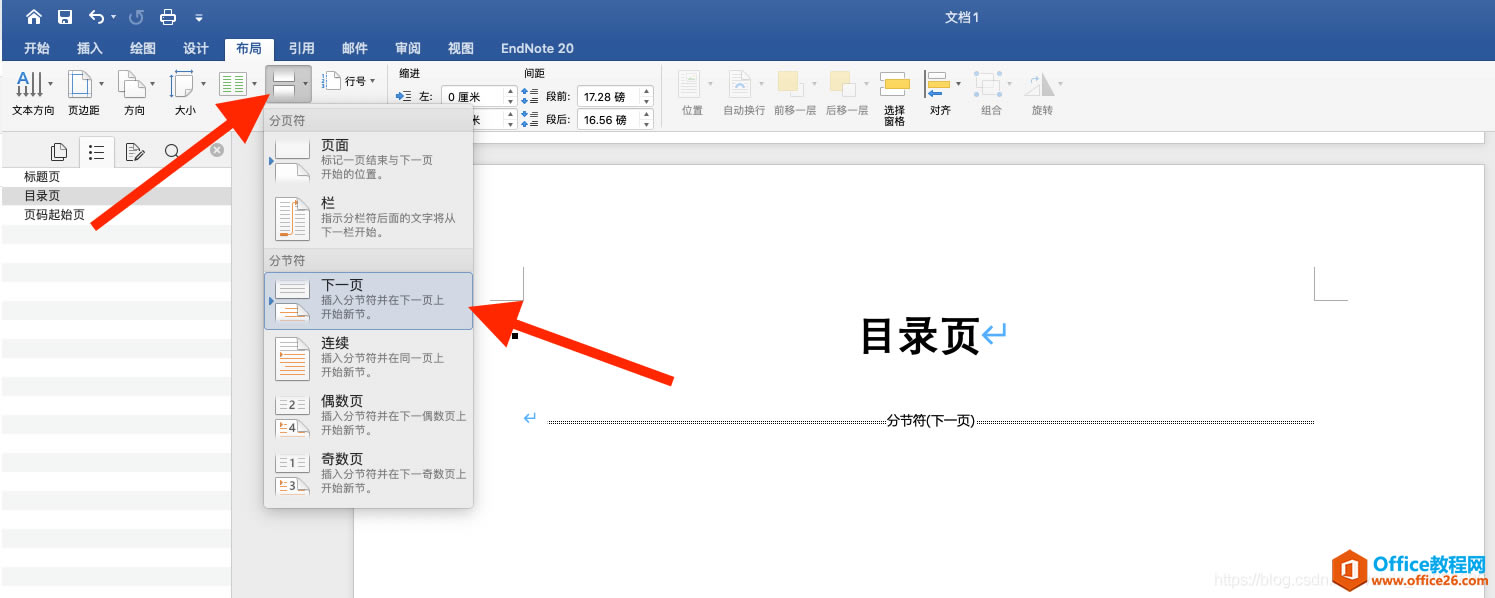Increase 段前 spacing with the stepper

click(645, 91)
